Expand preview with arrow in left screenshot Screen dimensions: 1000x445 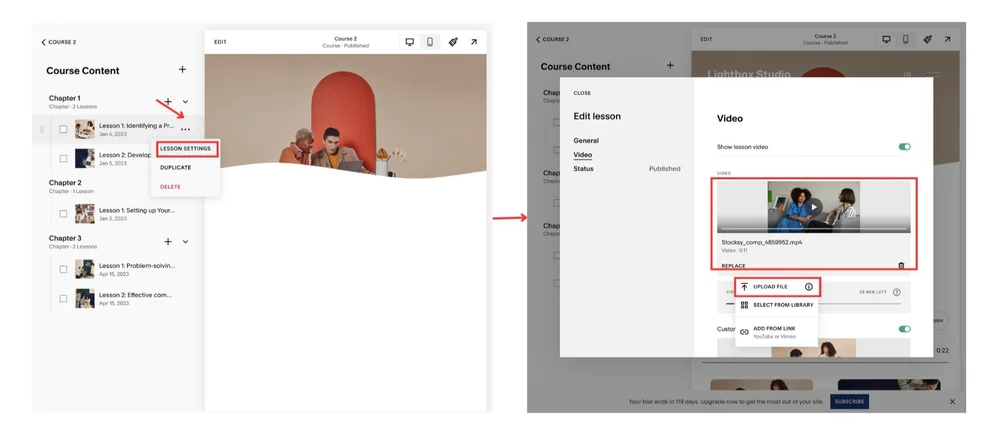[474, 42]
